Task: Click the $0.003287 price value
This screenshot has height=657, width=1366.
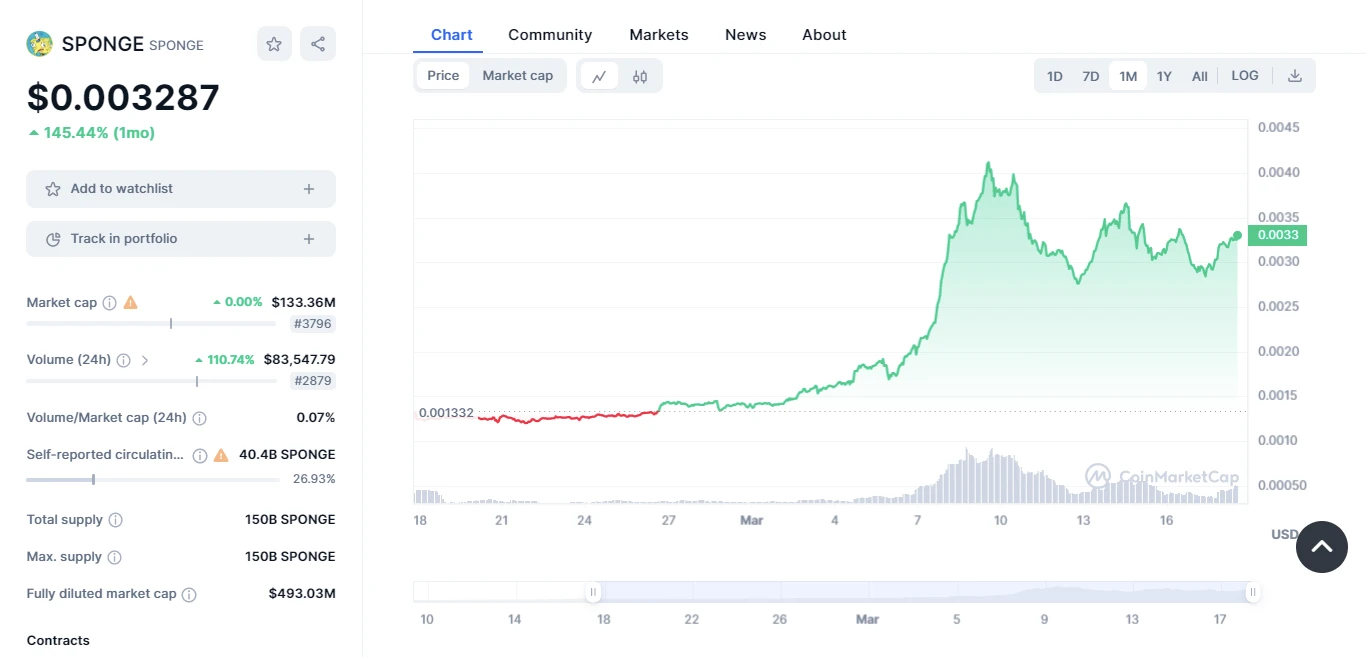Action: pyautogui.click(x=123, y=97)
